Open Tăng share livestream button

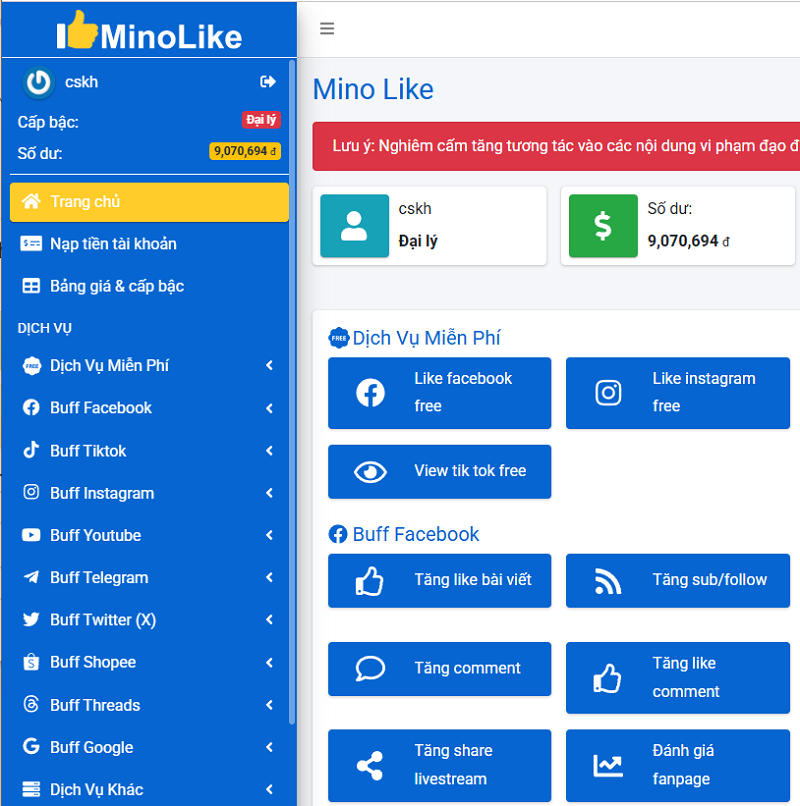click(x=440, y=765)
